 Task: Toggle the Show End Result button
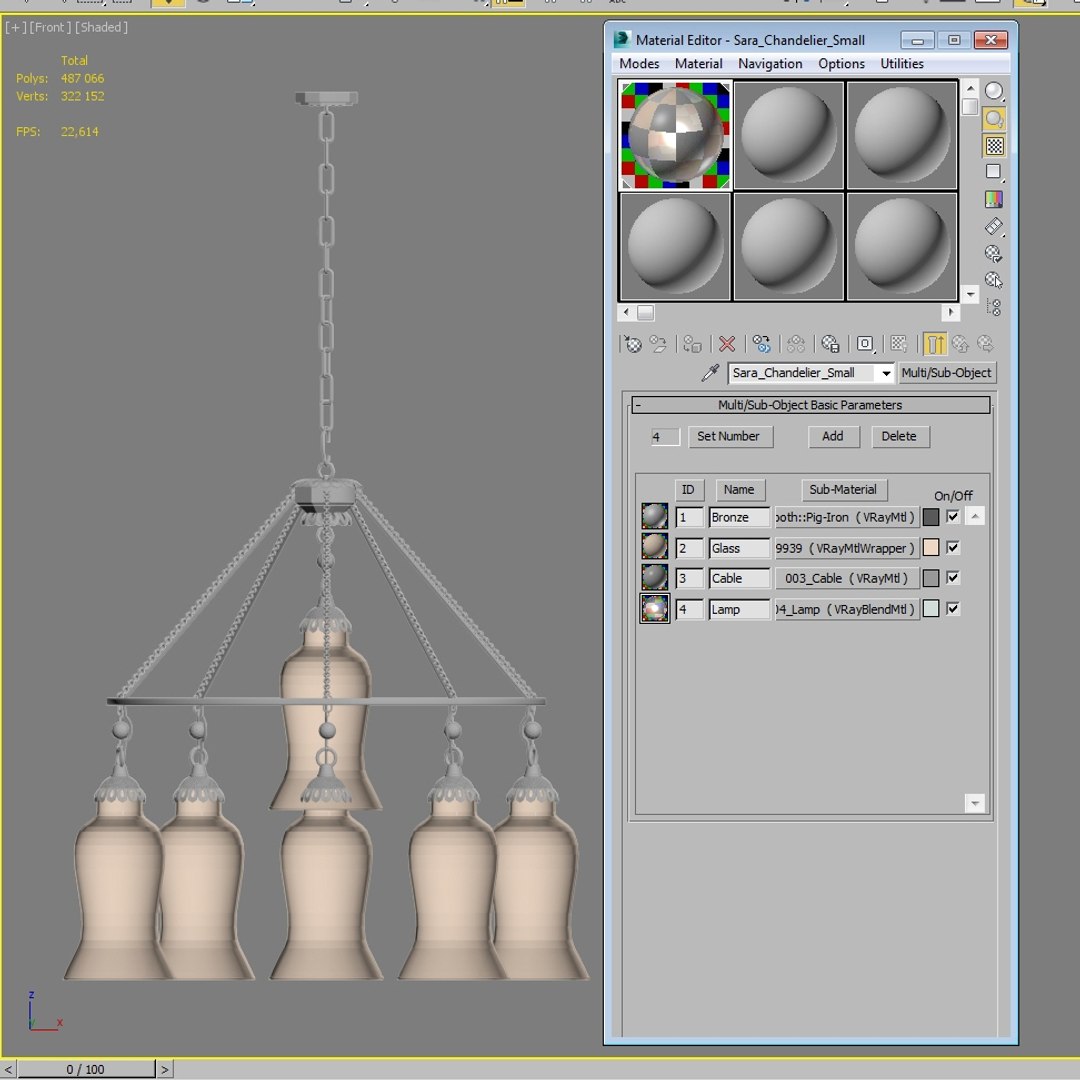click(935, 344)
